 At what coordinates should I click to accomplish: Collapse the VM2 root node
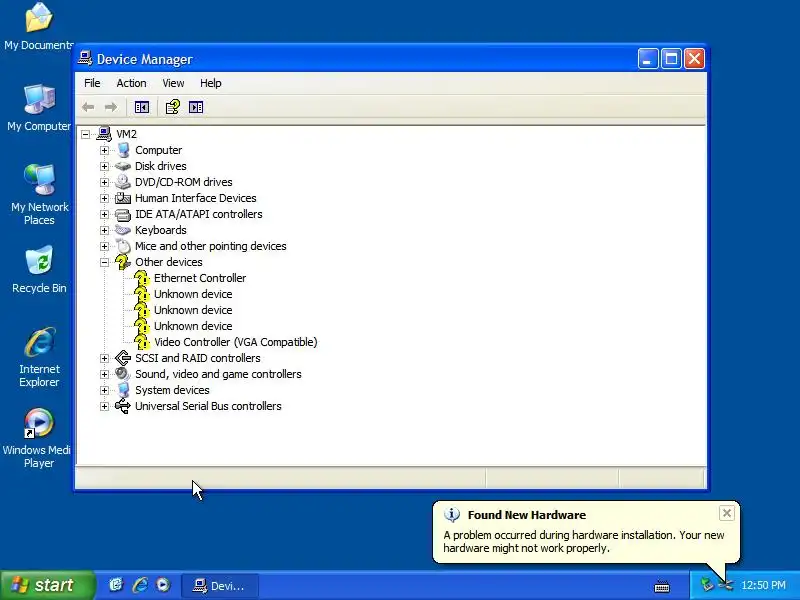point(86,134)
